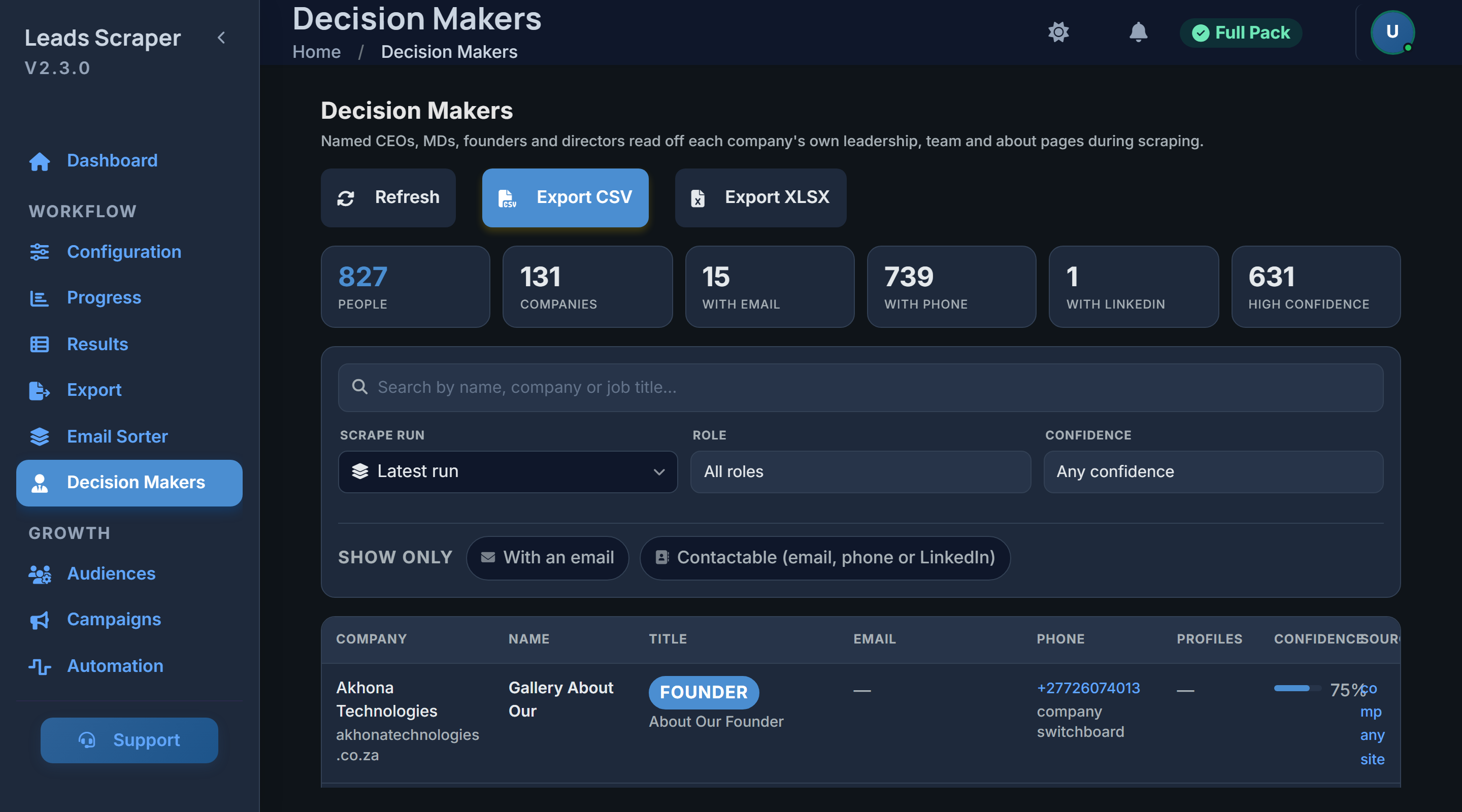Click the XLSX file icon on Export XLSX

click(x=697, y=198)
